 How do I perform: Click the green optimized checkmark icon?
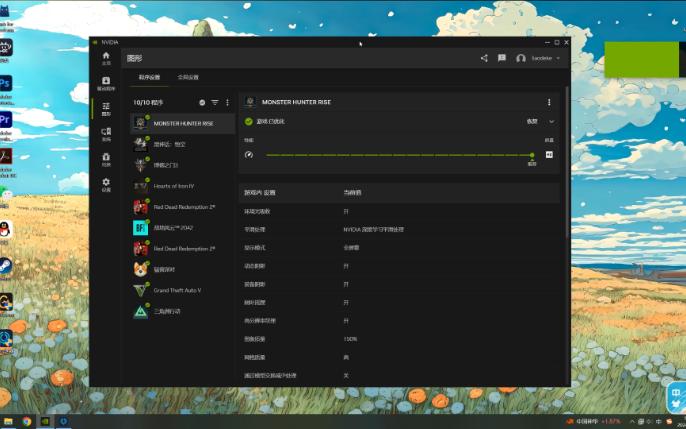point(248,122)
